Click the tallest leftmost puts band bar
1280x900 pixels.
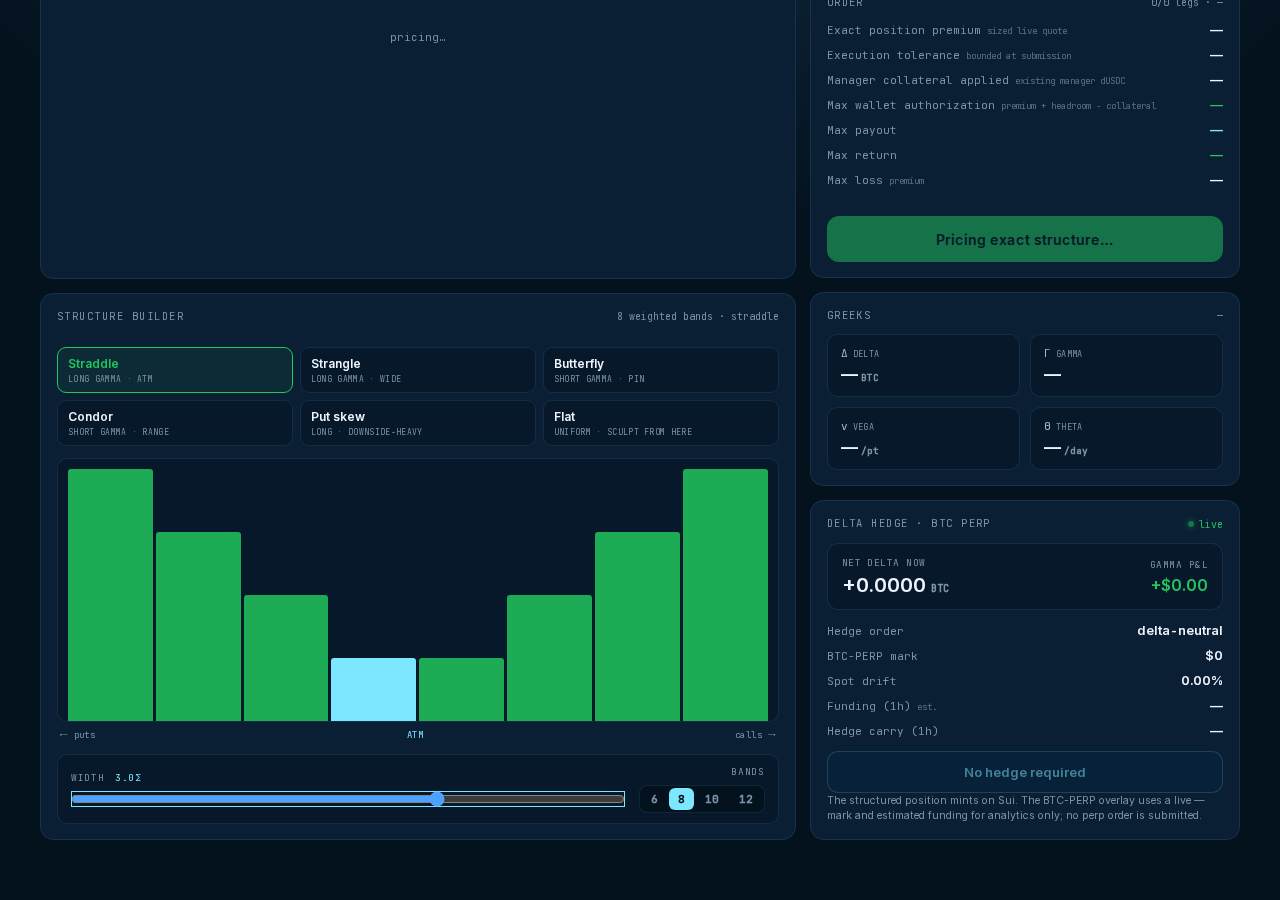click(110, 595)
